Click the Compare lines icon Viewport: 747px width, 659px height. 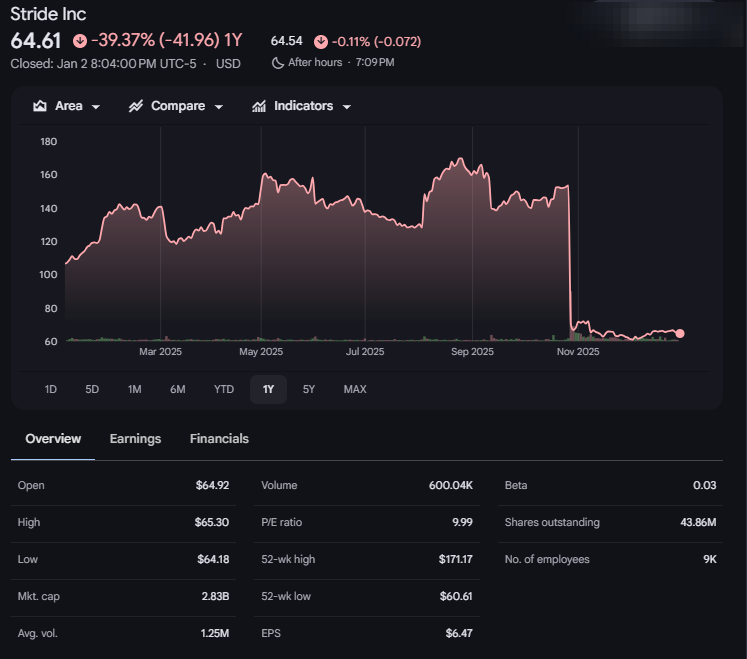pyautogui.click(x=136, y=106)
